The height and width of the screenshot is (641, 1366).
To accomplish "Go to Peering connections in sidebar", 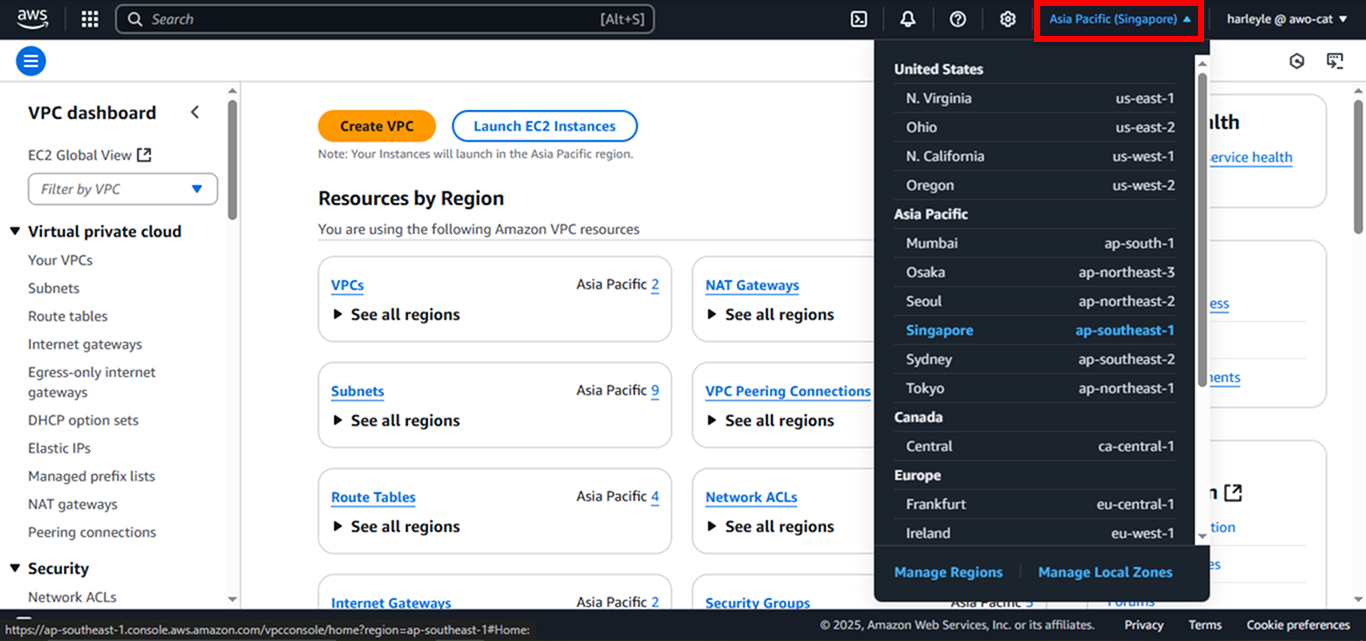I will (92, 532).
